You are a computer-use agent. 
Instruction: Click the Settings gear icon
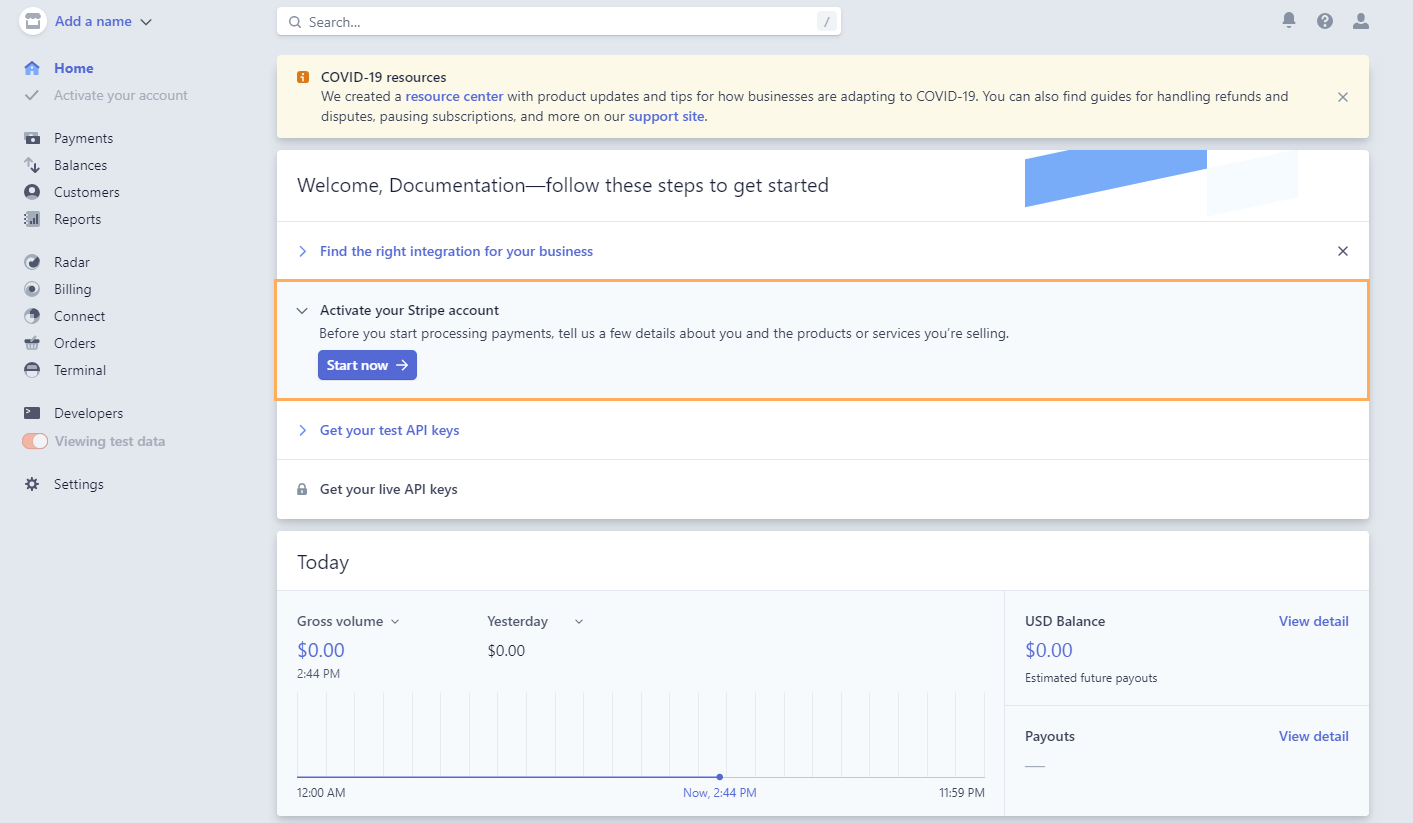[33, 484]
